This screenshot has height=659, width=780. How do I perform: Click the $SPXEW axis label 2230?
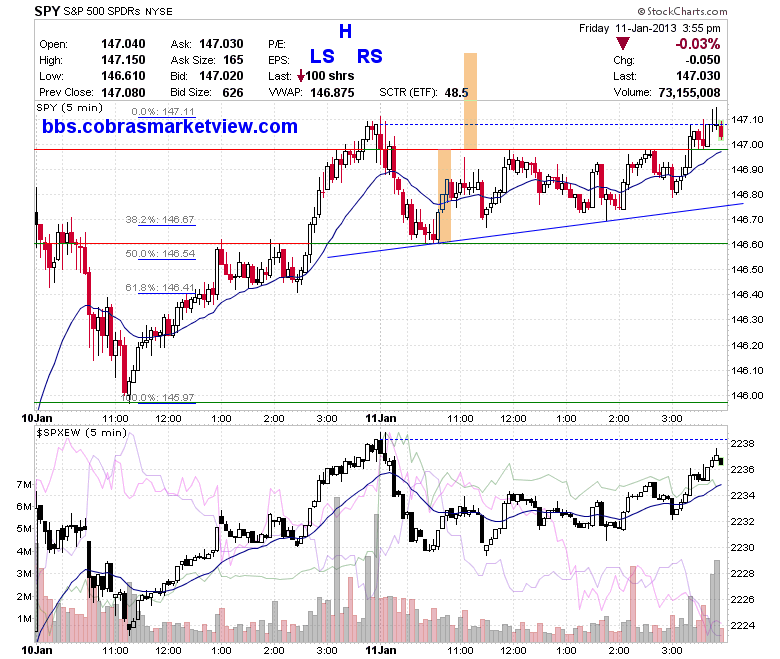pos(743,547)
